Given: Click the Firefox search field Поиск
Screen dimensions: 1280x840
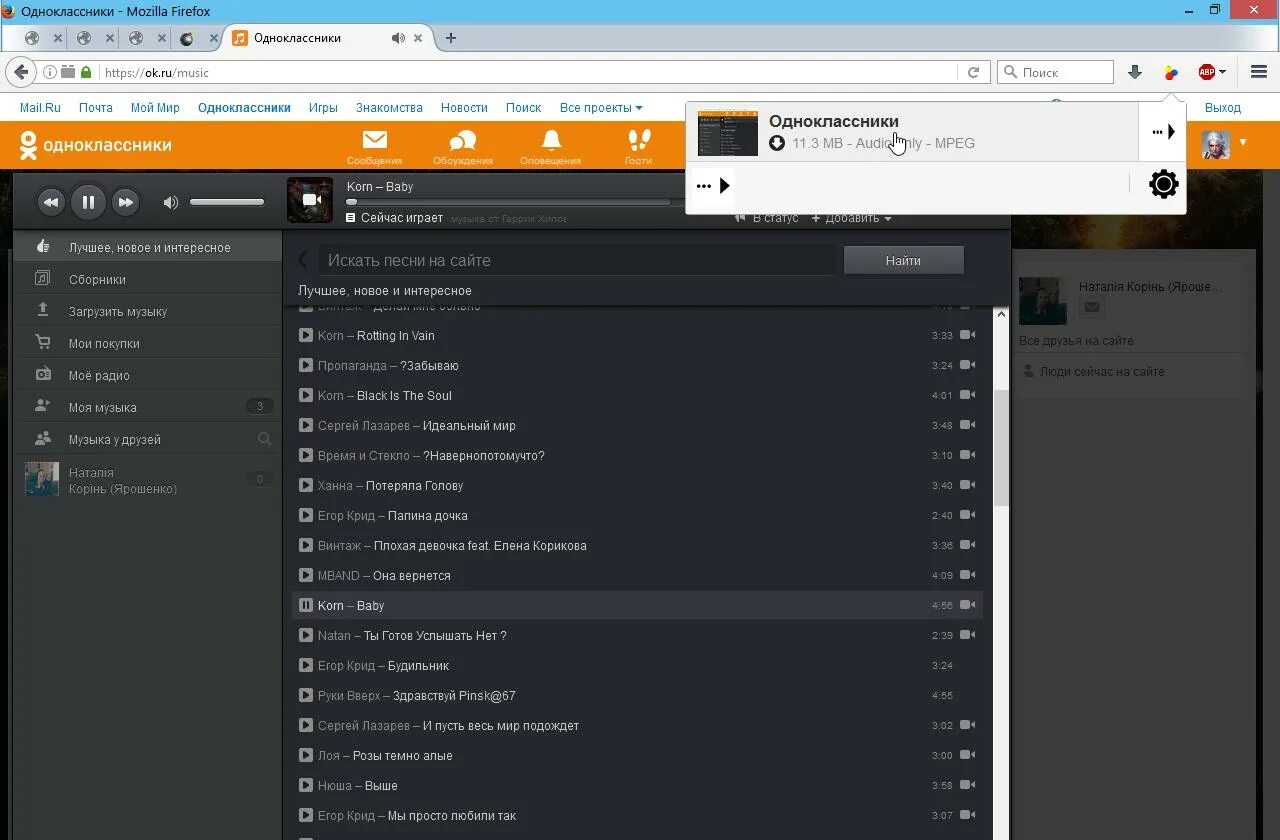Looking at the screenshot, I should pos(1056,72).
